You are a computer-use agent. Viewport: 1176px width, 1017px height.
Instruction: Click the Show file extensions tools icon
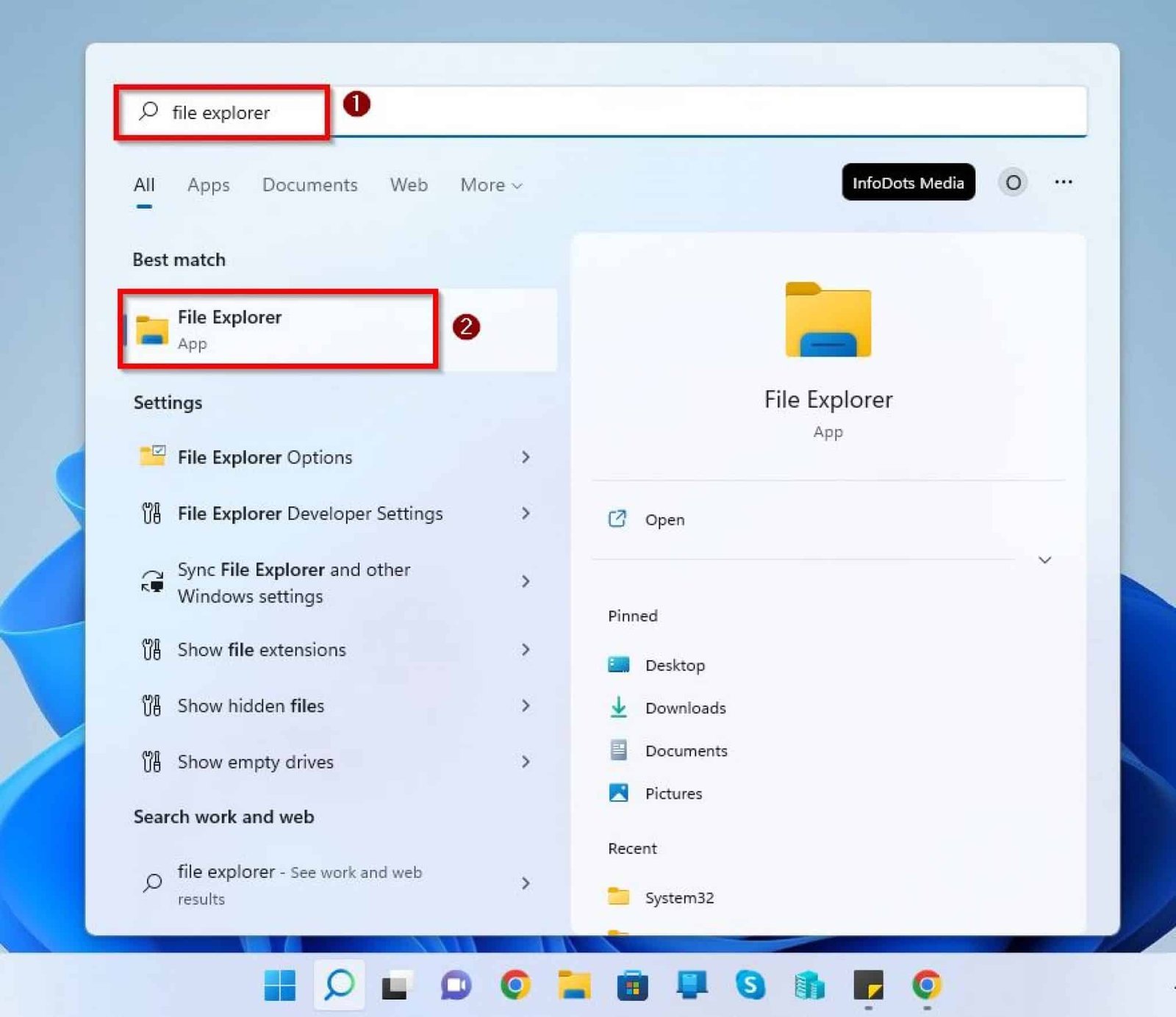[x=151, y=650]
